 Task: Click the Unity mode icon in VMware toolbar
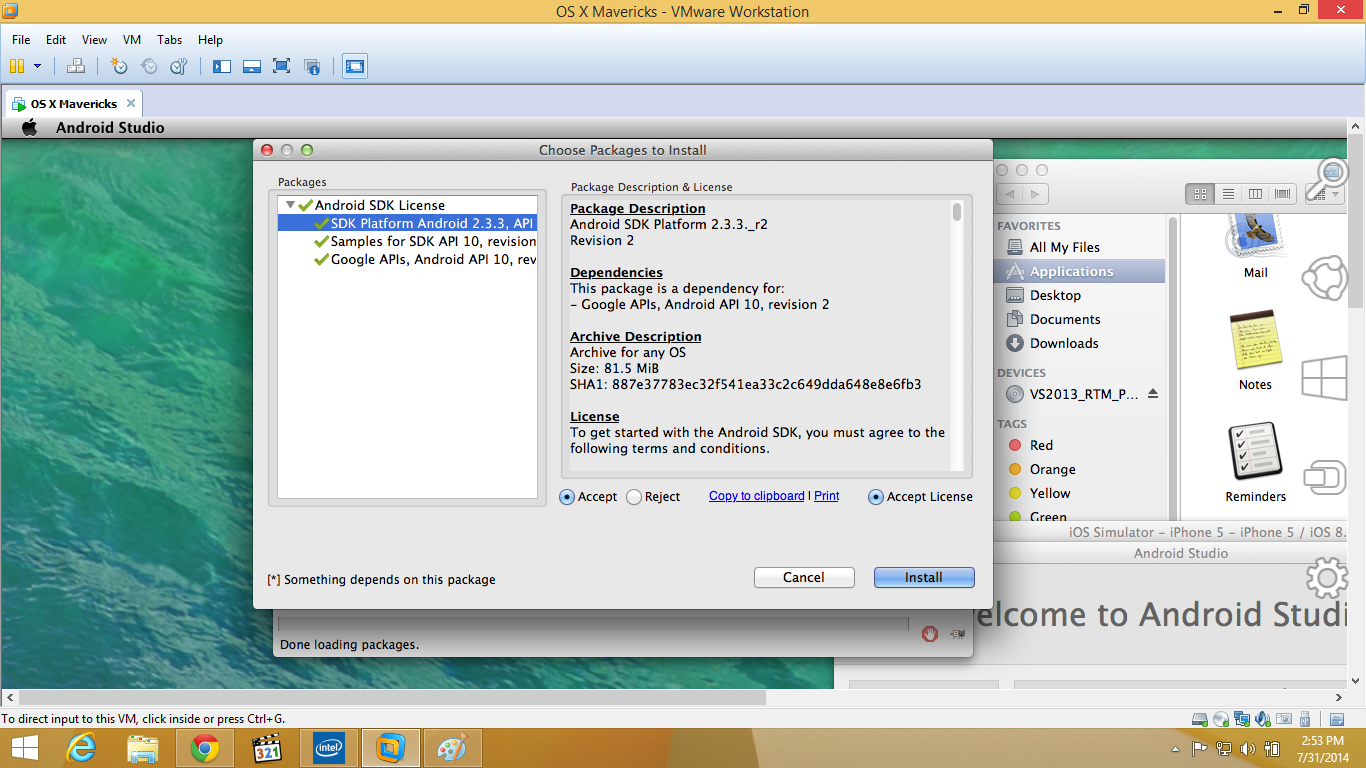tap(312, 66)
